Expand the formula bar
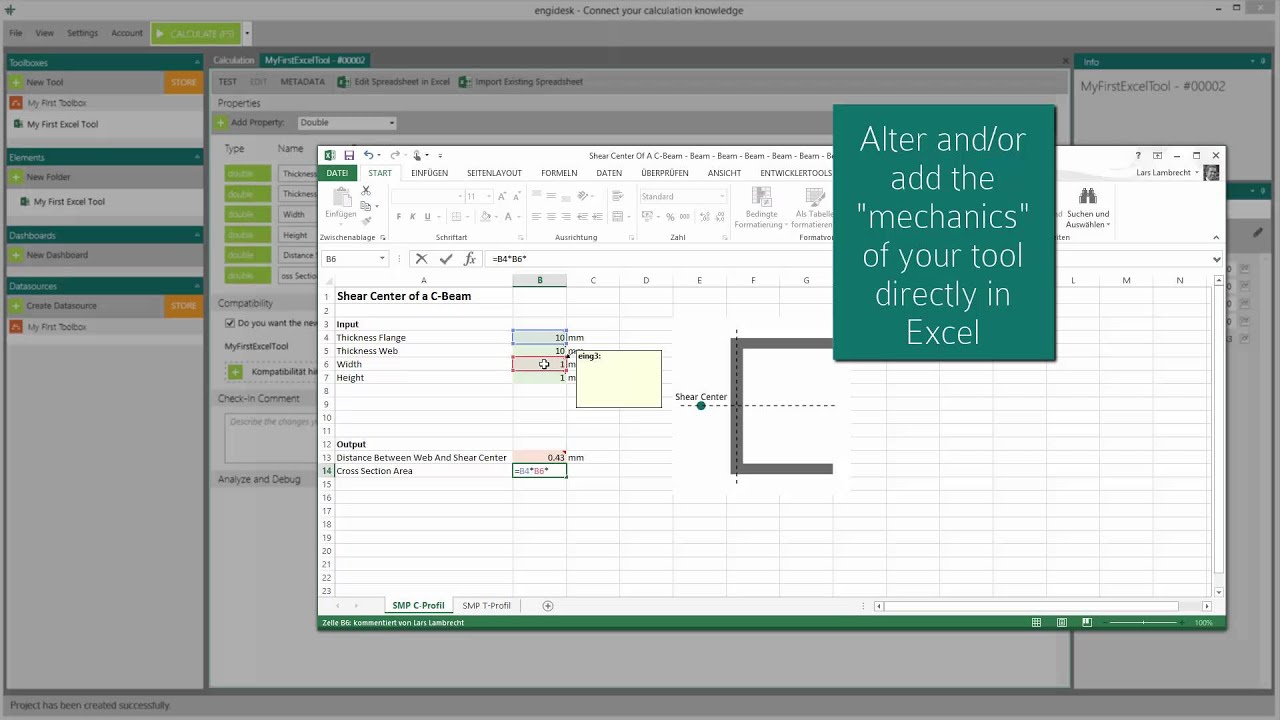 pyautogui.click(x=1216, y=259)
